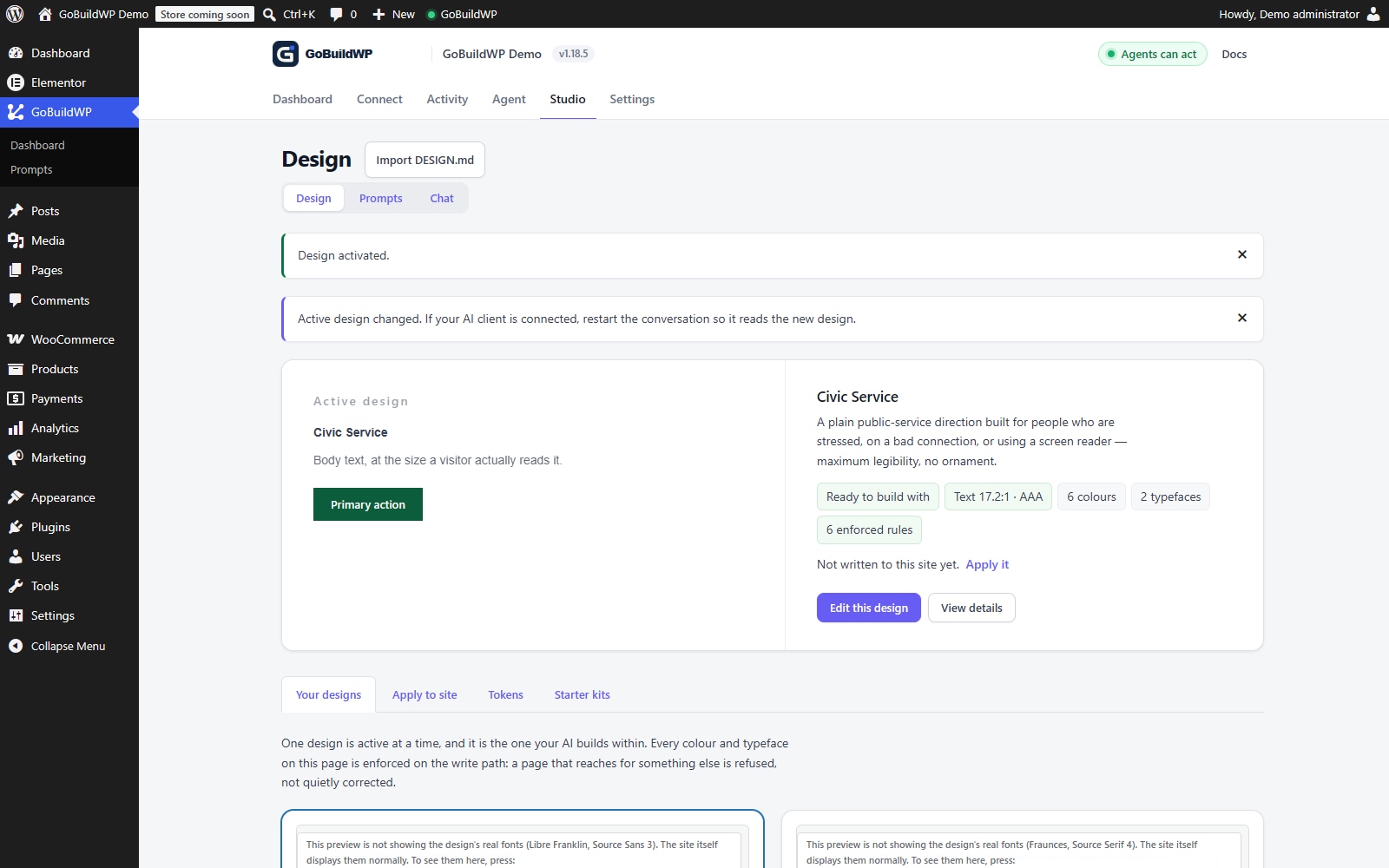Click the View details button
The image size is (1389, 868).
(971, 608)
